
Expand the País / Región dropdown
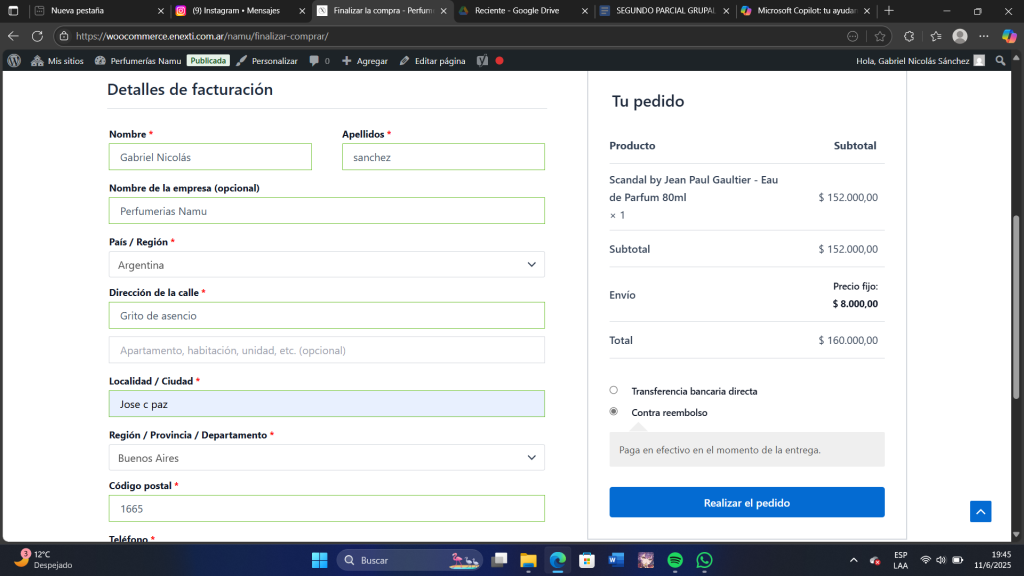click(327, 265)
